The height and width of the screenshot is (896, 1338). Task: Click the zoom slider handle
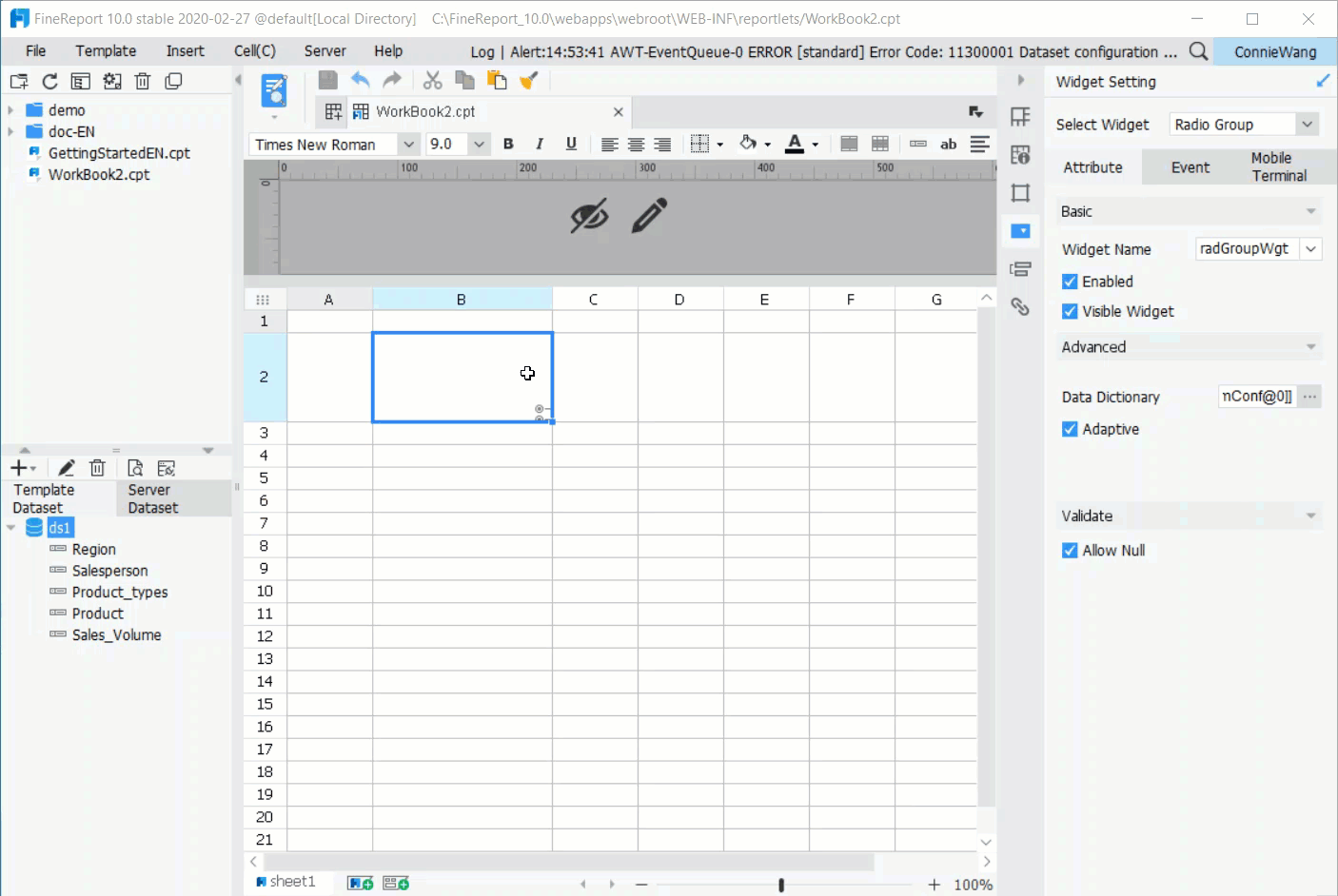click(781, 885)
